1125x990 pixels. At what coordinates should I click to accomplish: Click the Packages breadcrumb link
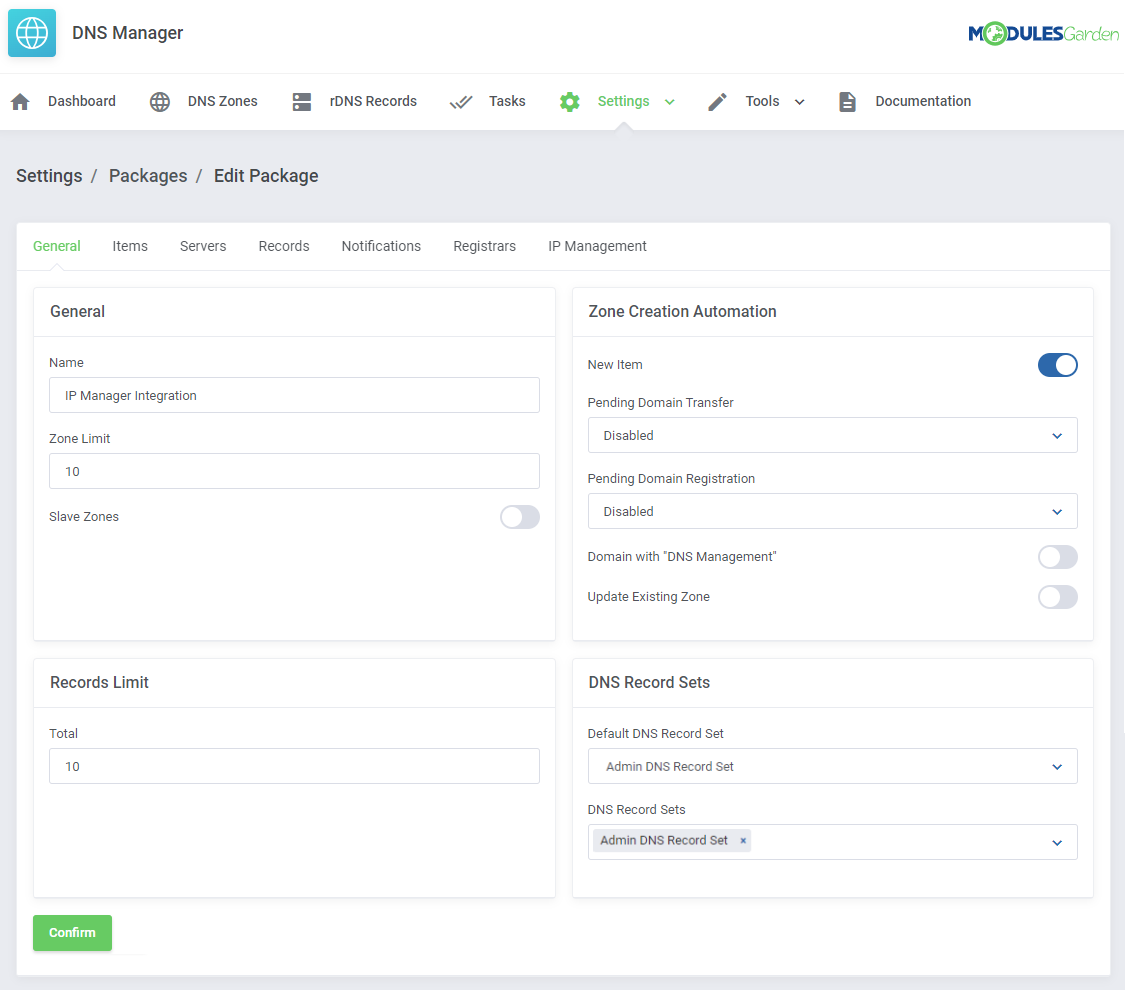[x=148, y=176]
